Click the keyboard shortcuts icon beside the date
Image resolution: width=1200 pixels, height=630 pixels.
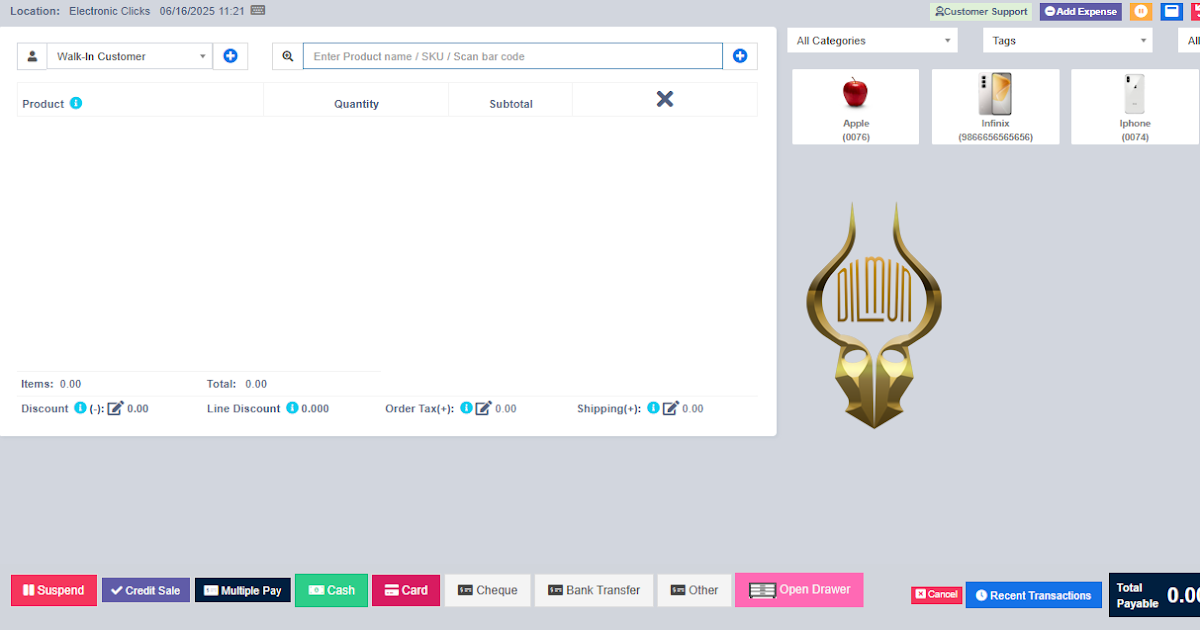tap(258, 10)
